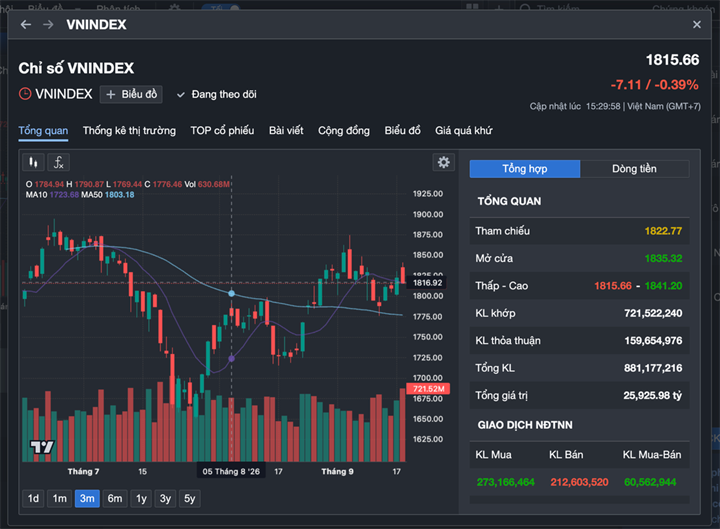Switch to Thống kê thị trường tab
Viewport: 720px width, 529px height.
(129, 131)
